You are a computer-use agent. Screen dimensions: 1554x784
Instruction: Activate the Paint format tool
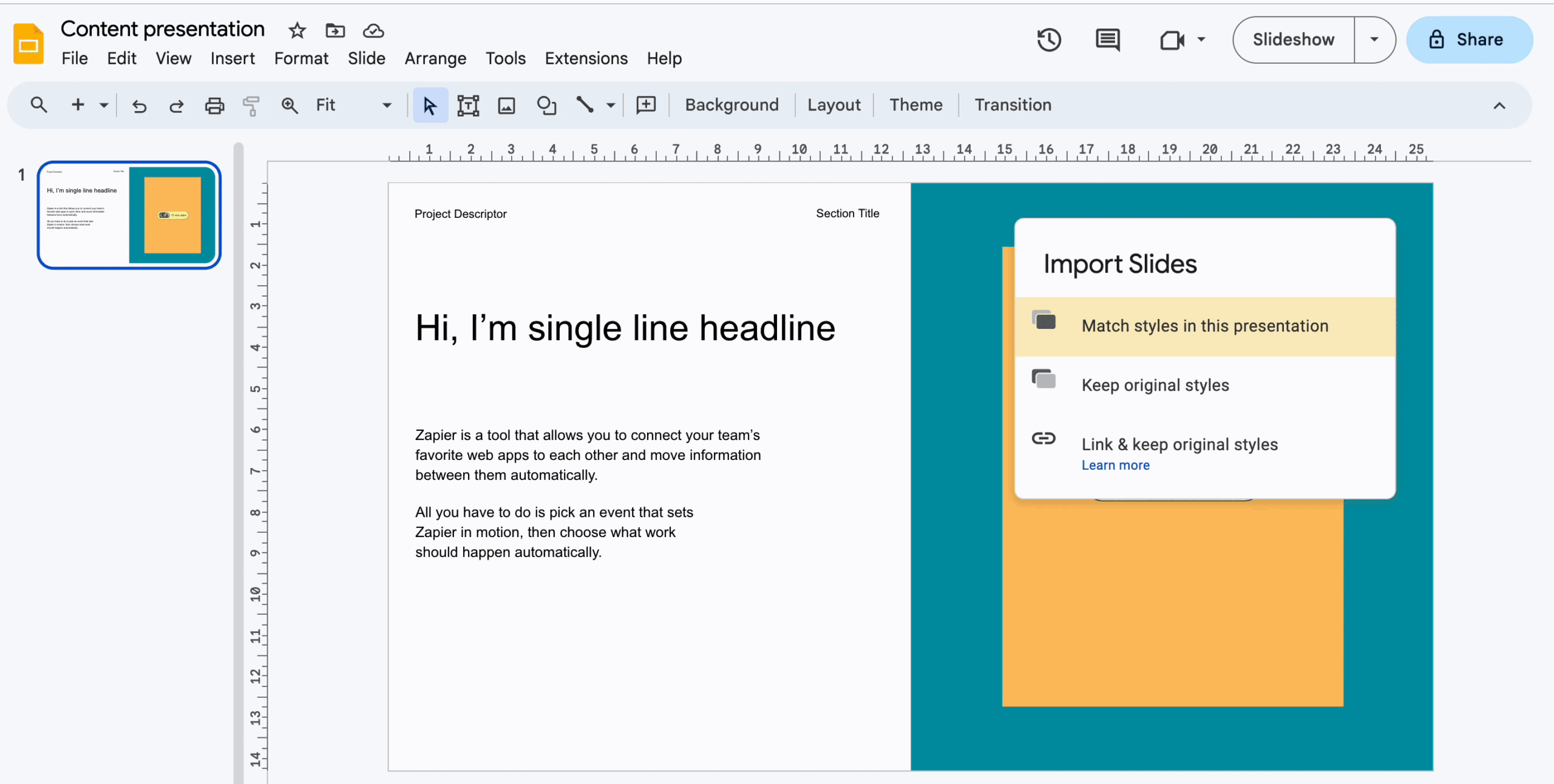(251, 105)
